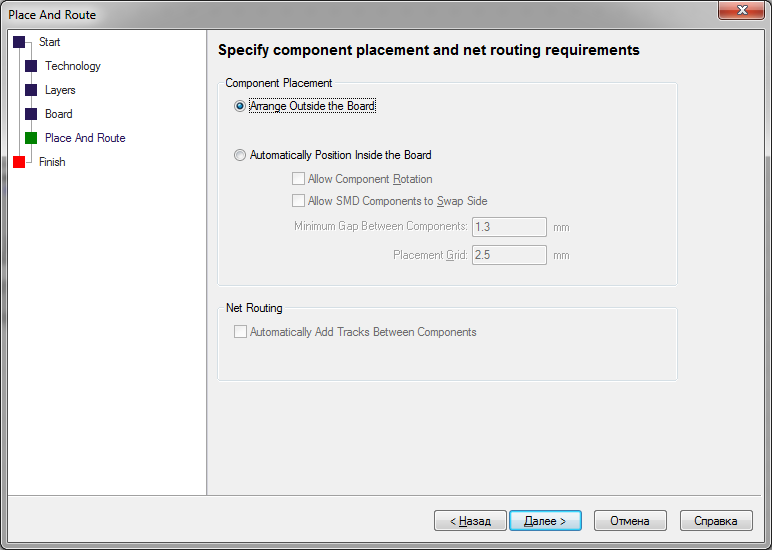Go to the Layers wizard page
Screen dimensions: 772x550
coord(60,90)
